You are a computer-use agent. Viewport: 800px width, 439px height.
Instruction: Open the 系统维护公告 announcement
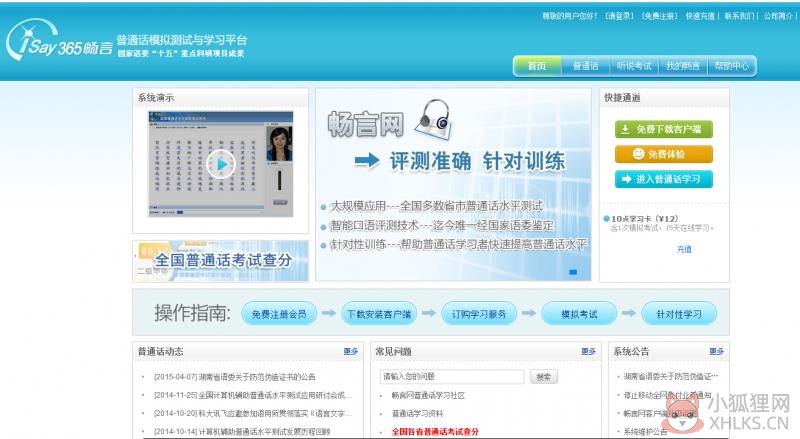645,432
